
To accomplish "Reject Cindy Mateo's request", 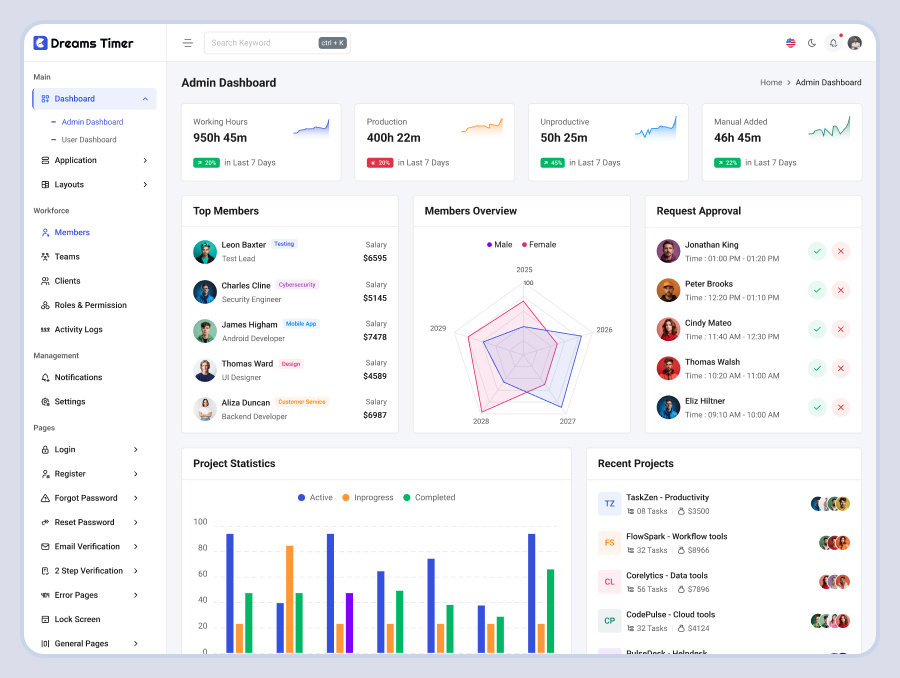I will (841, 330).
